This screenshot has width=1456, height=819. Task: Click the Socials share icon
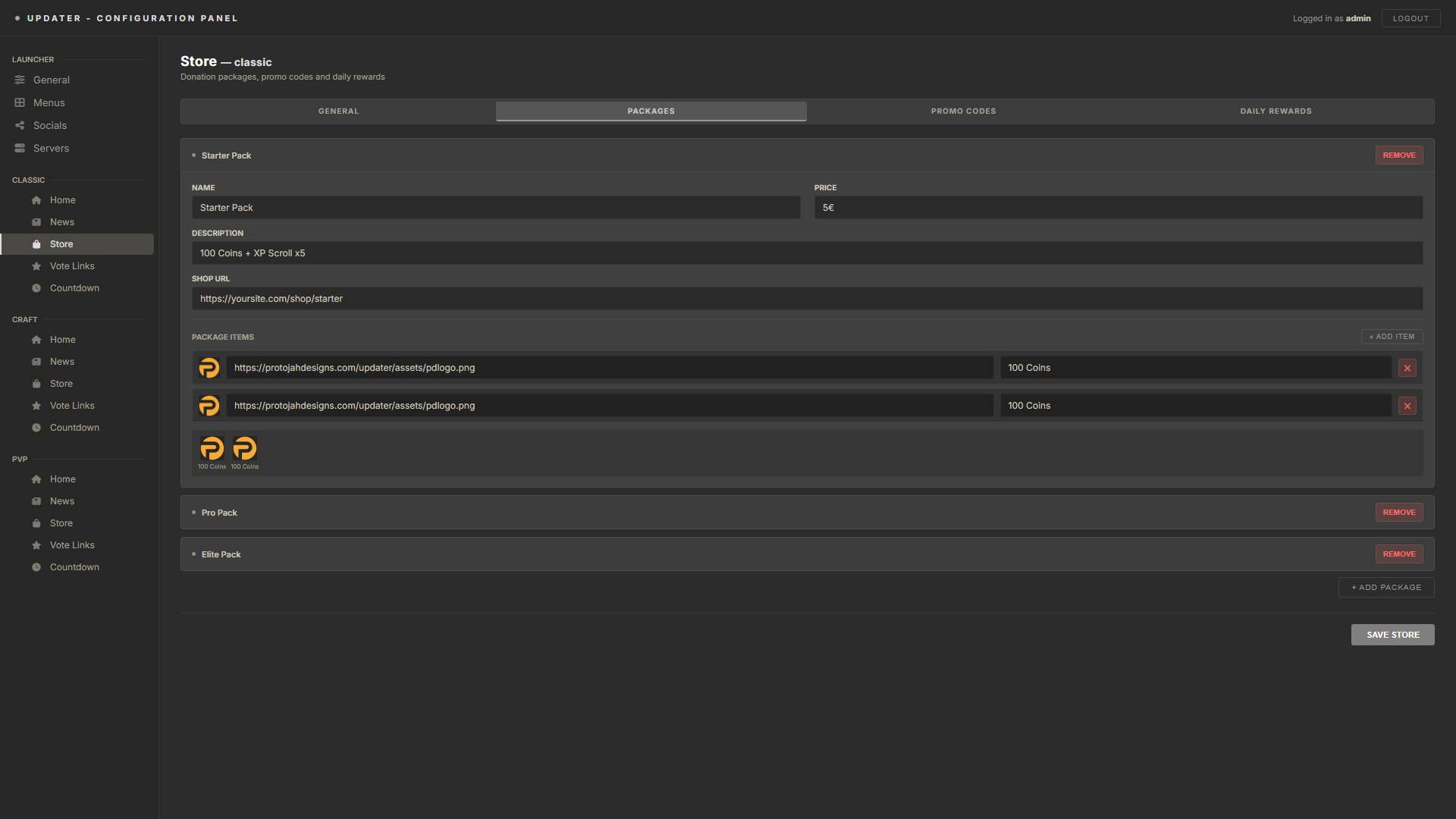(x=20, y=125)
